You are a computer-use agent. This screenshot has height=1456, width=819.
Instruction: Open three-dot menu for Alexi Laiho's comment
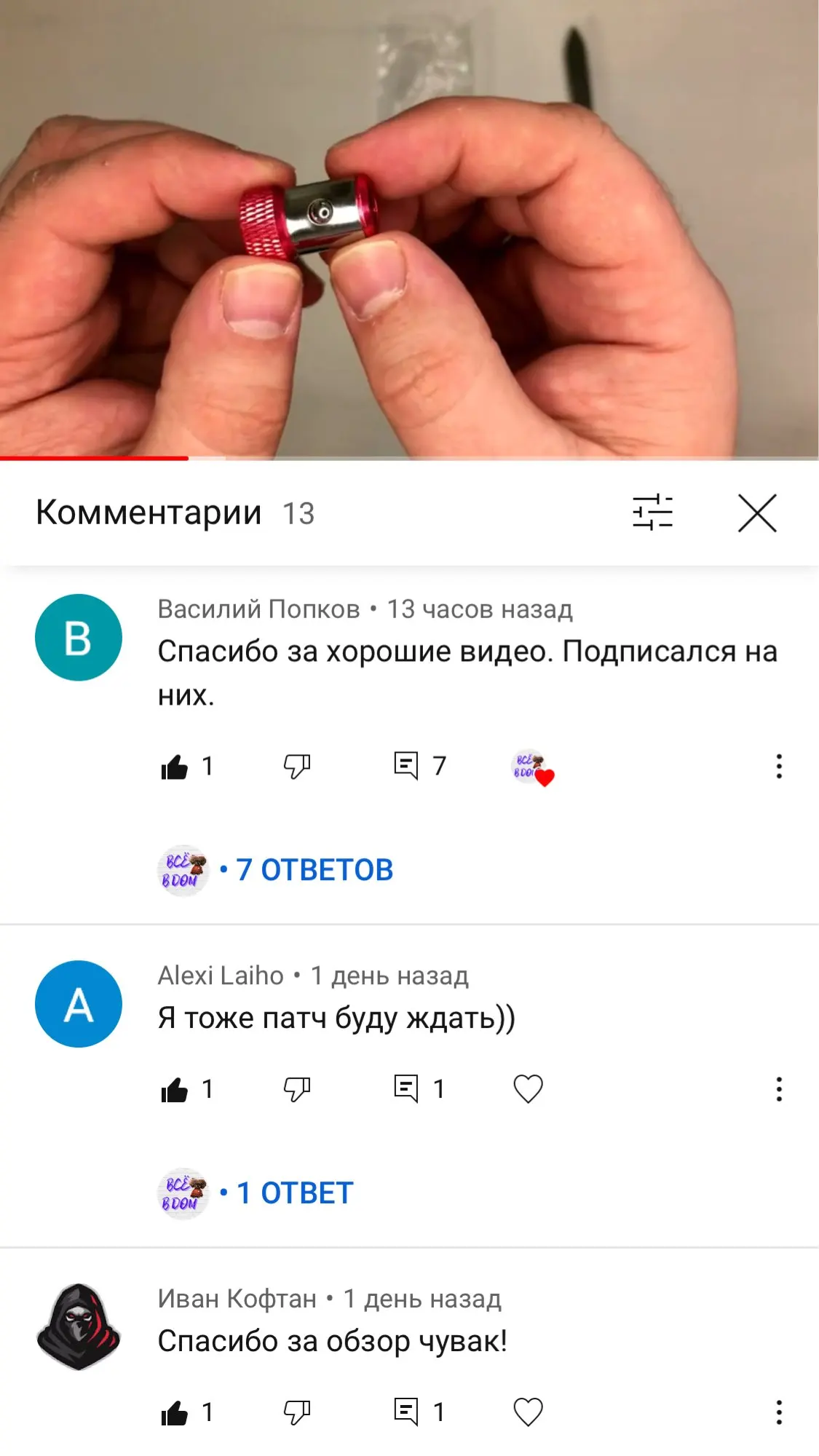pyautogui.click(x=779, y=1090)
